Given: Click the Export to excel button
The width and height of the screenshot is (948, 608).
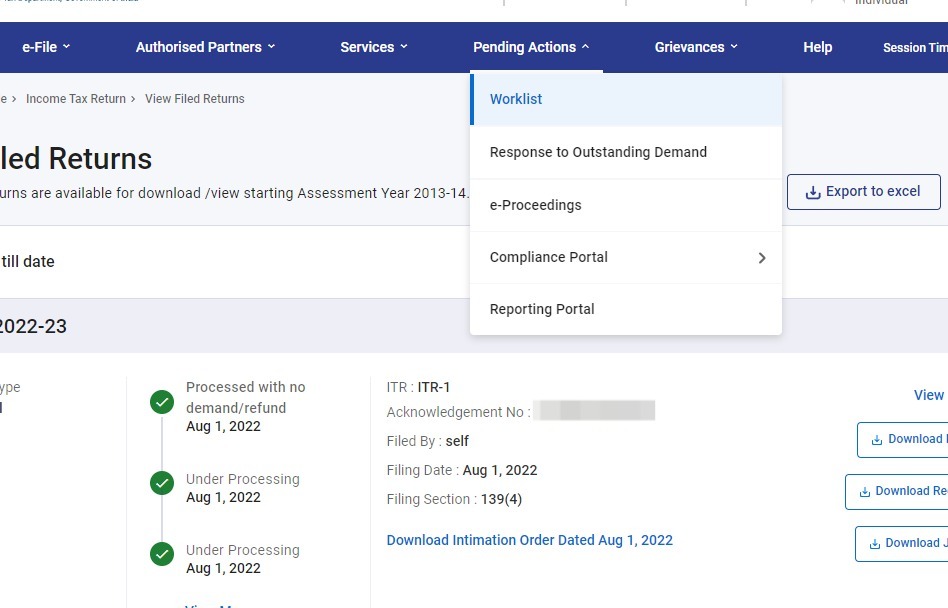Looking at the screenshot, I should click(863, 192).
